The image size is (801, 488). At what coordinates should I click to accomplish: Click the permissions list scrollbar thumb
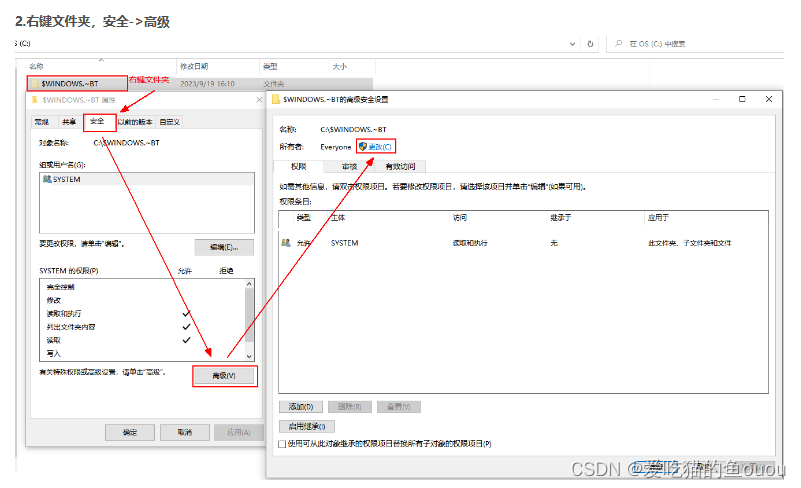pyautogui.click(x=249, y=315)
